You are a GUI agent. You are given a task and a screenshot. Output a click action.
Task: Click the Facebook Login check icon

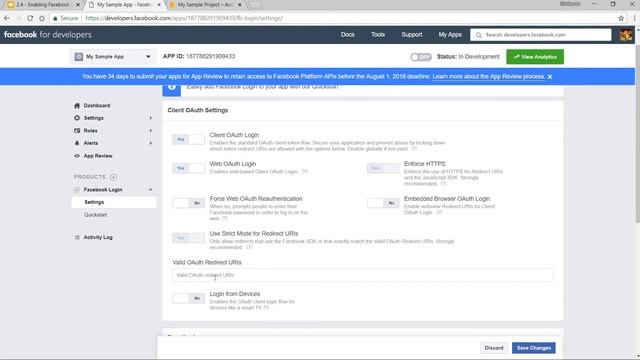[77, 190]
